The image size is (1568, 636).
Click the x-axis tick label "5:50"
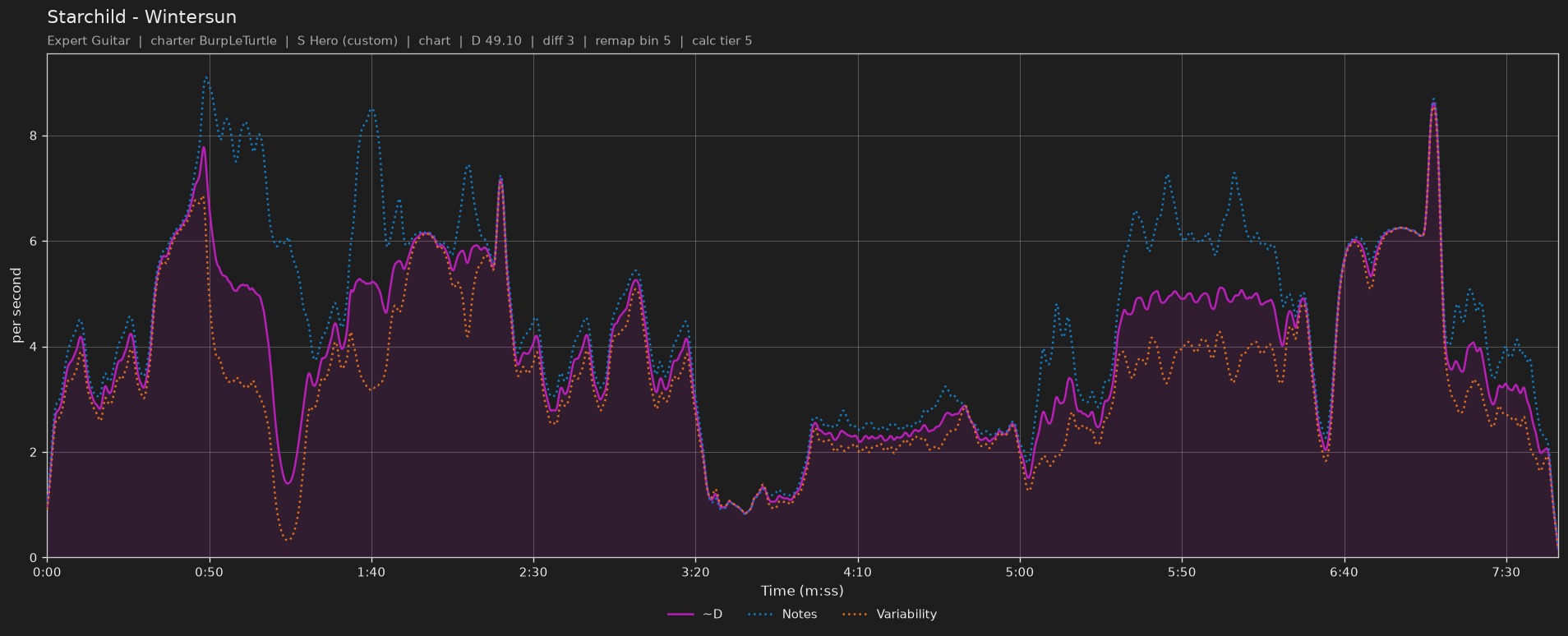[1182, 573]
